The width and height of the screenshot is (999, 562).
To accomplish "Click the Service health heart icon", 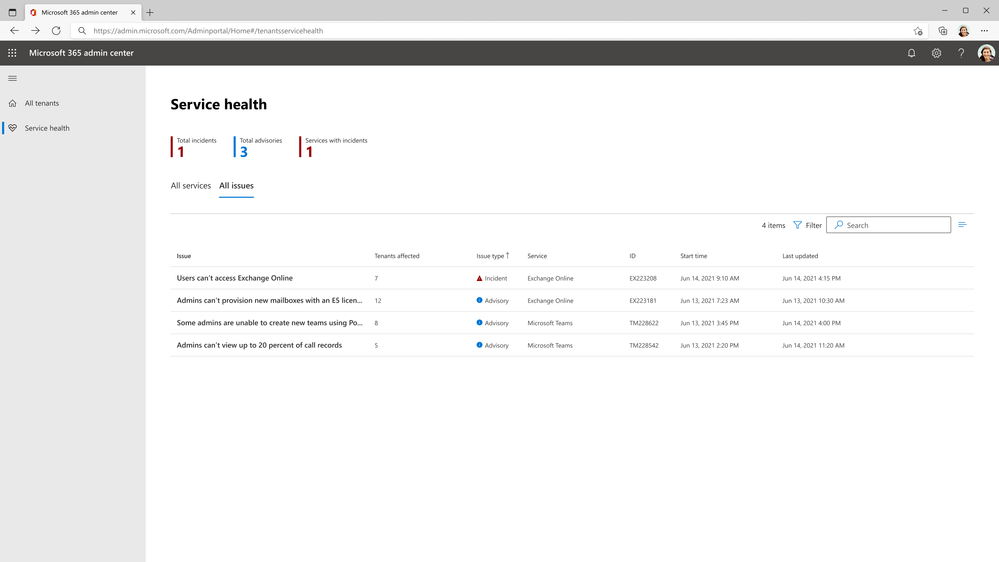I will pos(12,128).
